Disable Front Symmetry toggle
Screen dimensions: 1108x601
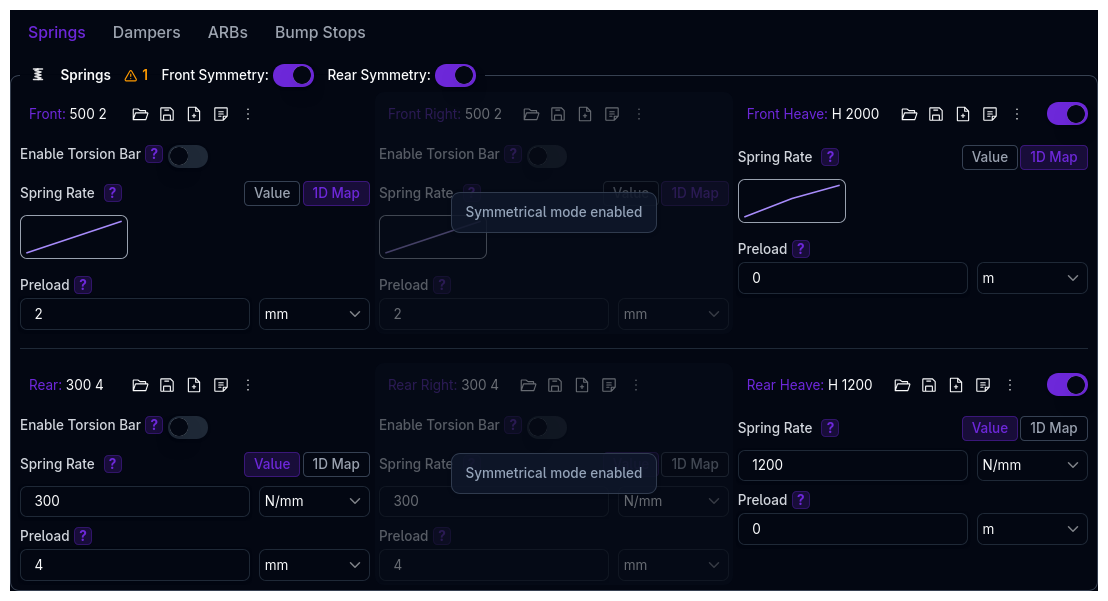293,75
